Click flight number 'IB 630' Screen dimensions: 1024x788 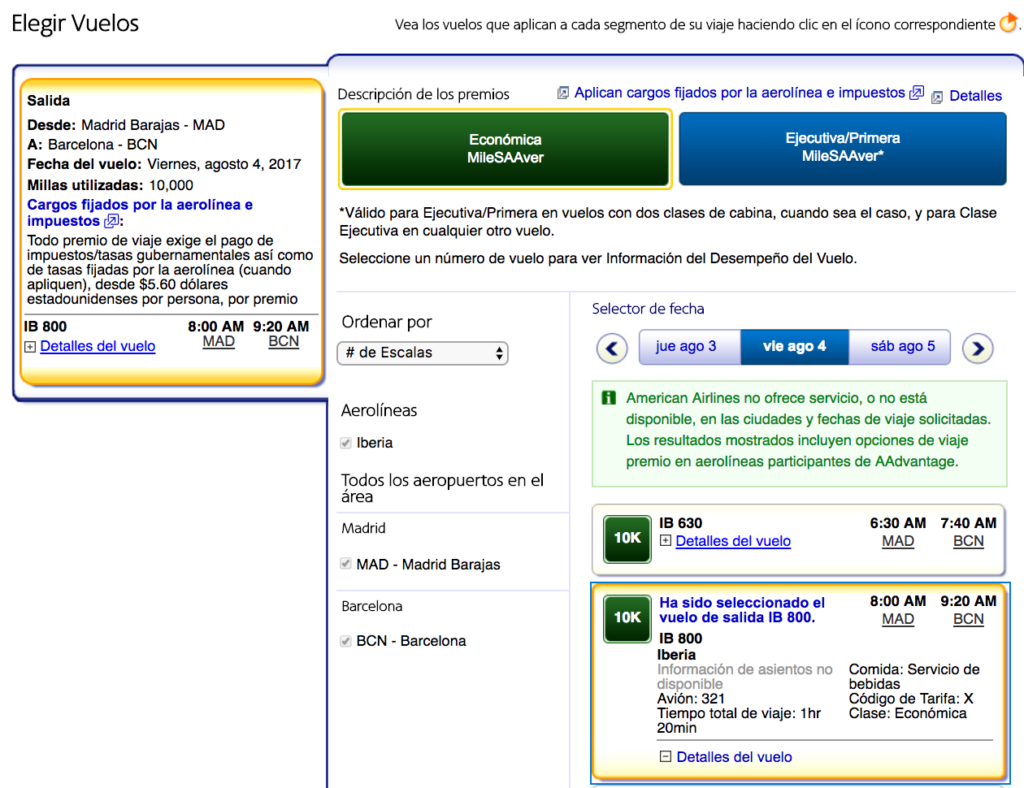(680, 523)
